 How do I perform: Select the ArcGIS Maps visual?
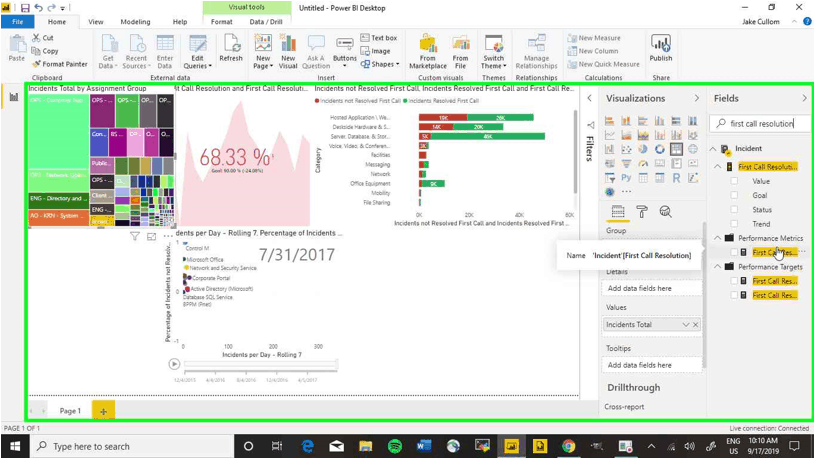click(609, 192)
